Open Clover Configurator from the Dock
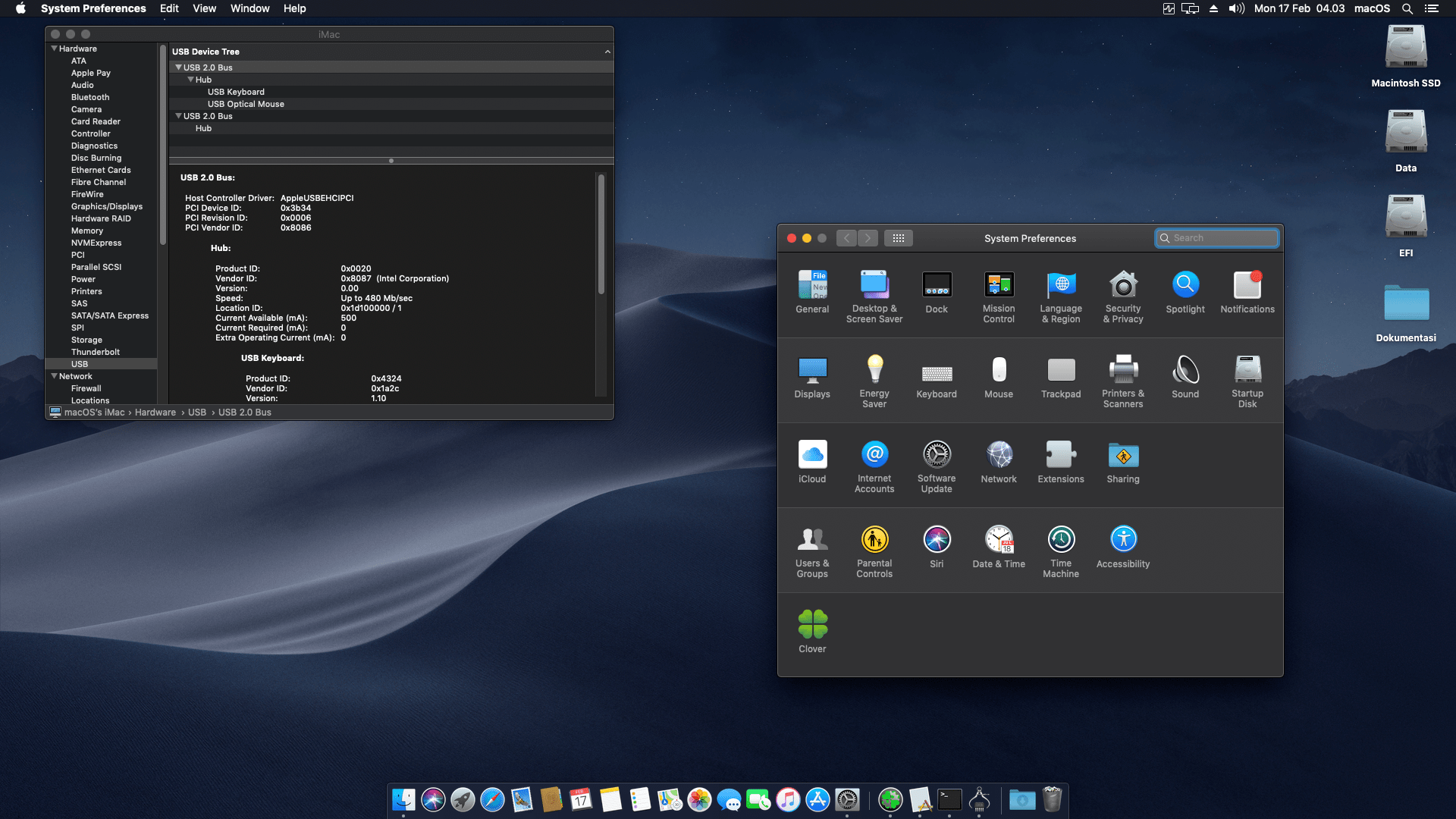Image resolution: width=1456 pixels, height=819 pixels. point(890,799)
